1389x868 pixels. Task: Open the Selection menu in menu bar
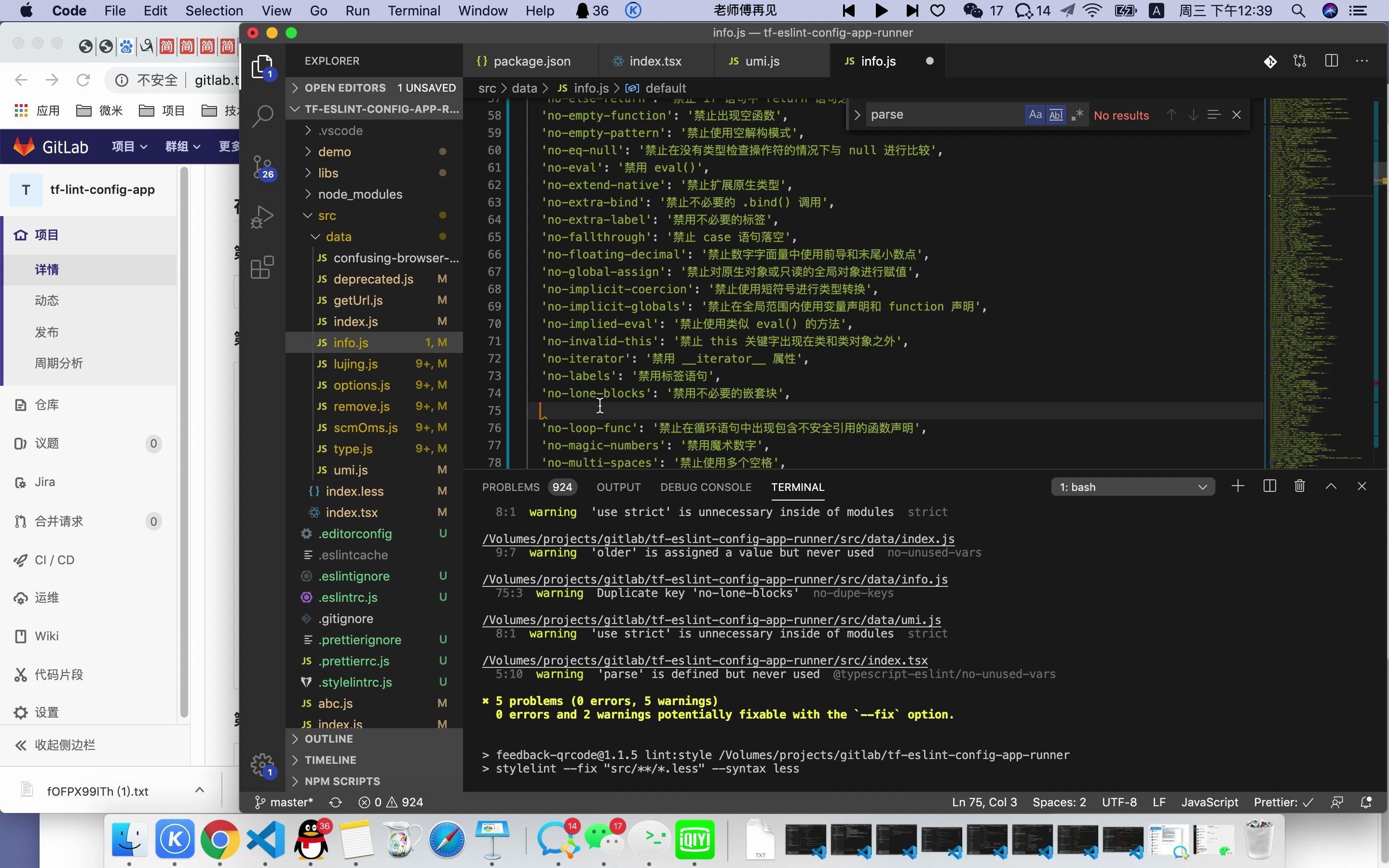click(214, 10)
